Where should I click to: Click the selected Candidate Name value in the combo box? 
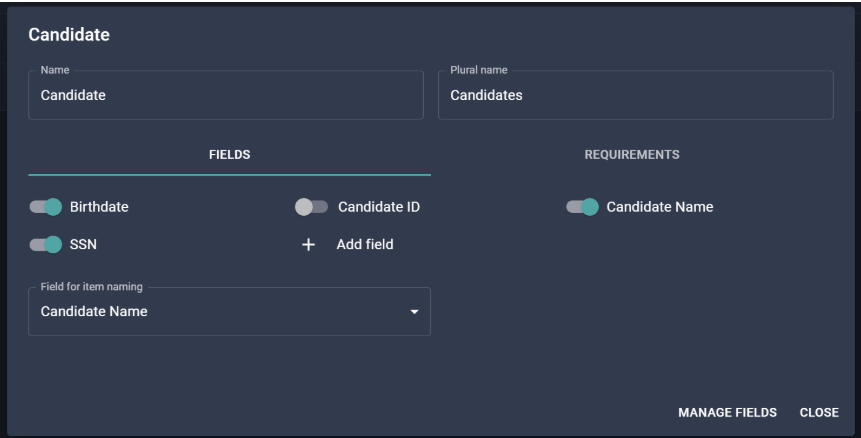click(94, 311)
